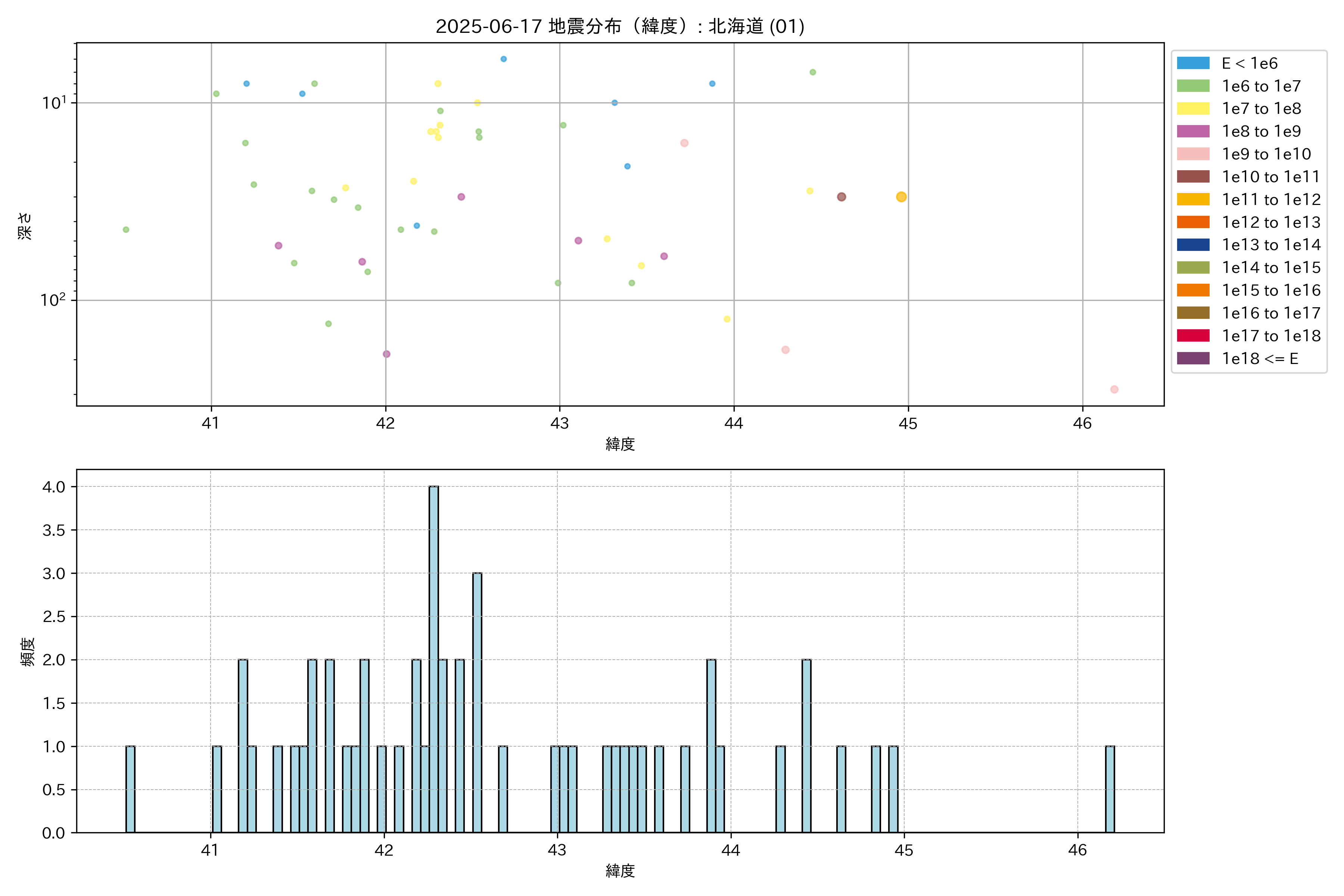Click the brown 1e10 to 1e11 legend swatch
The image size is (1344, 896).
(1192, 177)
